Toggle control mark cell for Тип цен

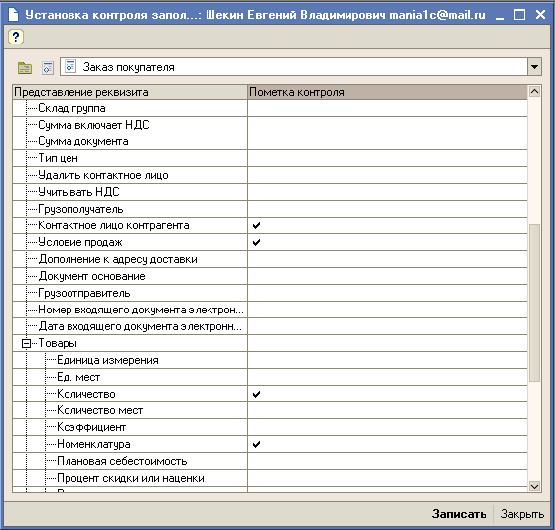[x=387, y=158]
